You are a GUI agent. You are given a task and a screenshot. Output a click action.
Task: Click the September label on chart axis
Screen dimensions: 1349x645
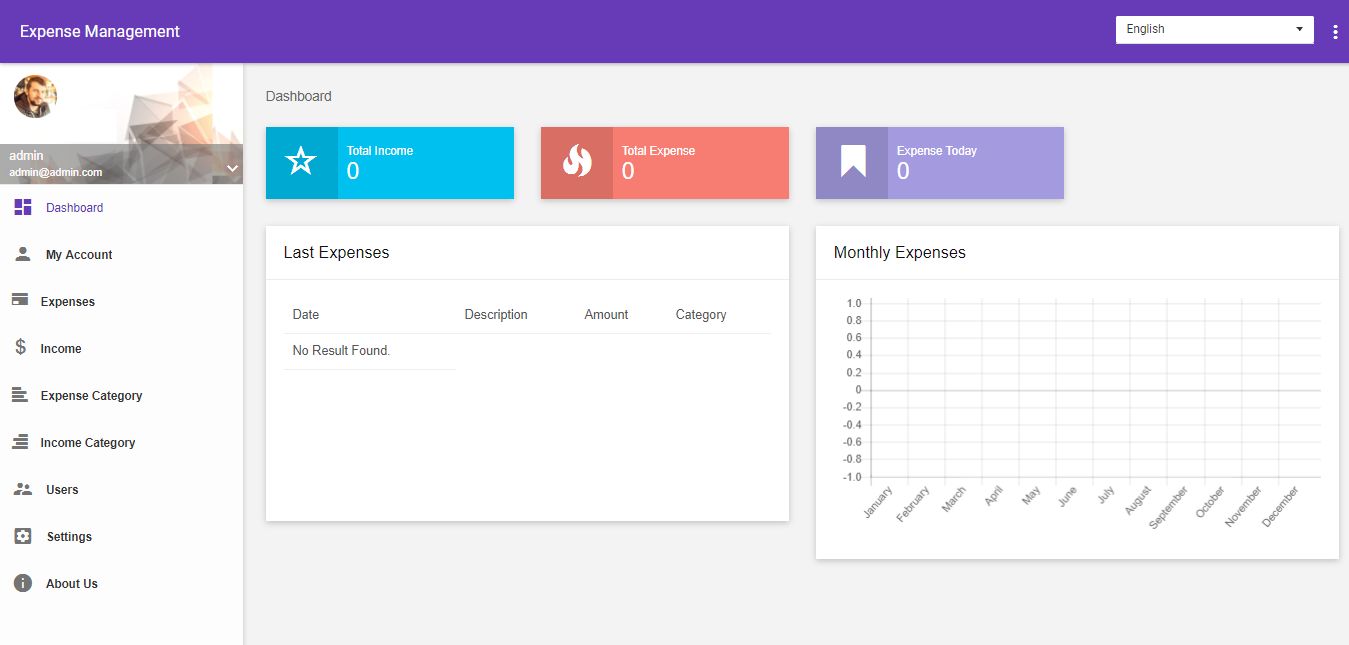pos(1168,507)
